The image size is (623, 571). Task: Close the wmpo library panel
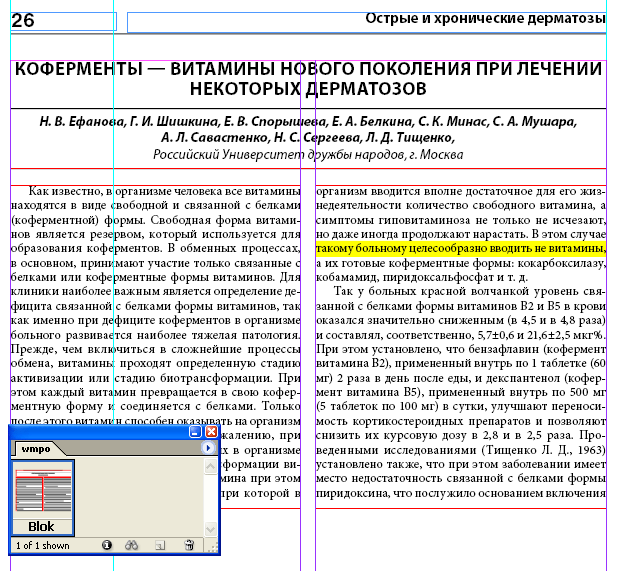211,432
